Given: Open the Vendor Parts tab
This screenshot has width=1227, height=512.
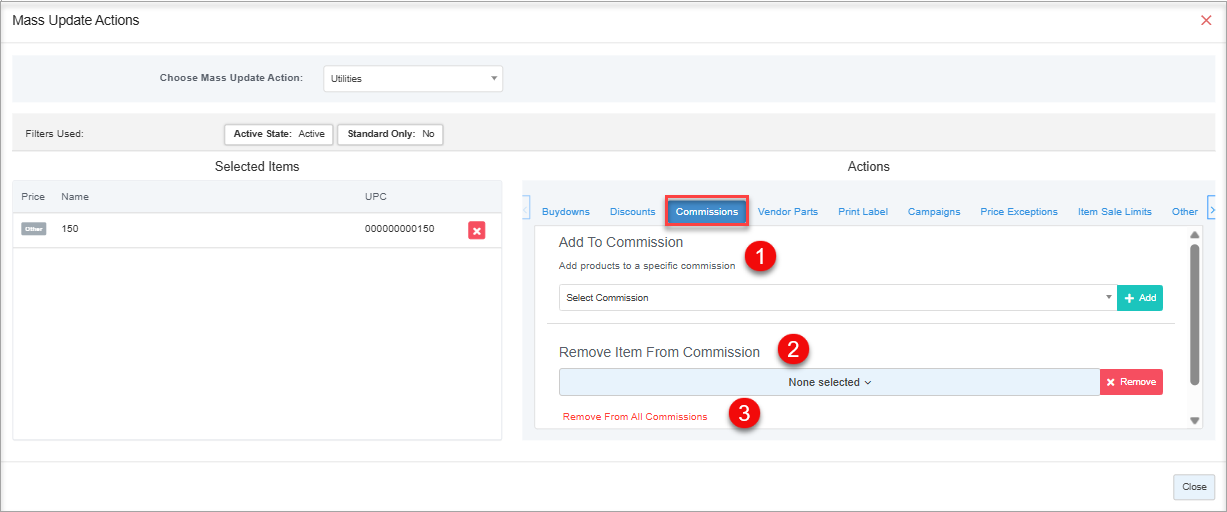Looking at the screenshot, I should [787, 212].
